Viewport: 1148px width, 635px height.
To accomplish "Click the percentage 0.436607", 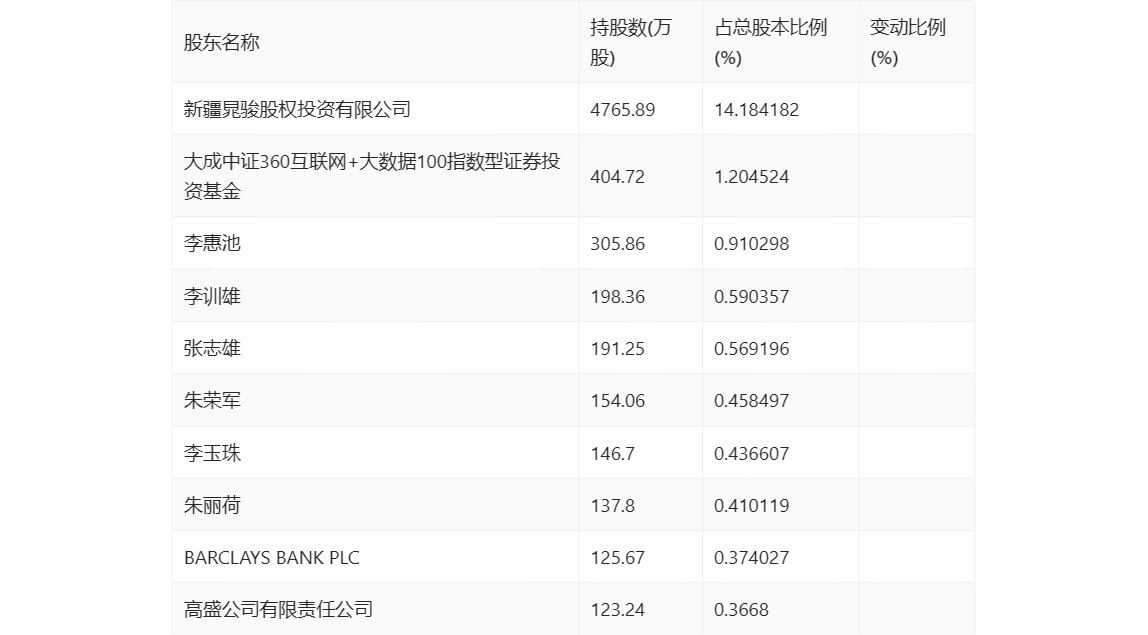I will coord(751,453).
